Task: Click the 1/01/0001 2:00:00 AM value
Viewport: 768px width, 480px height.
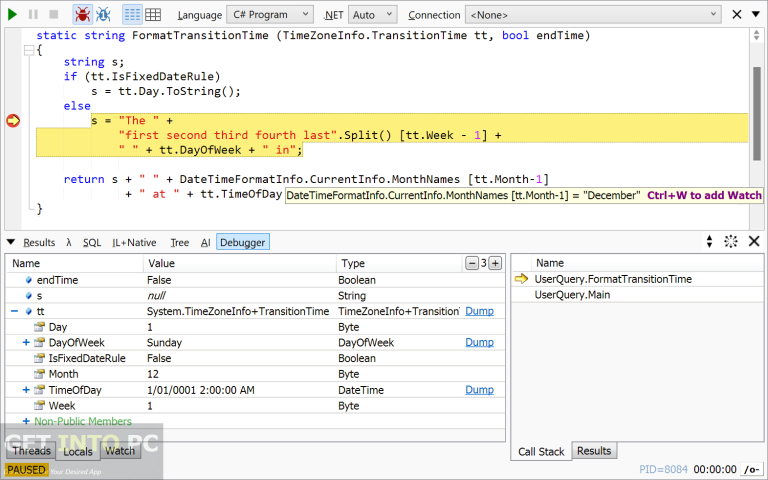Action: 201,390
